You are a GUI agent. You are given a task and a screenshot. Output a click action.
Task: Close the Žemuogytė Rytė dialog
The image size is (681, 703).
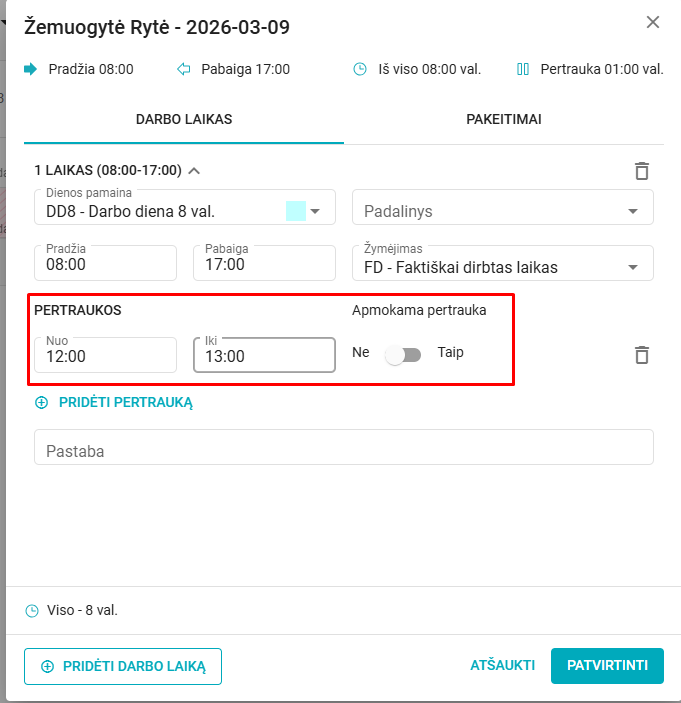(653, 22)
